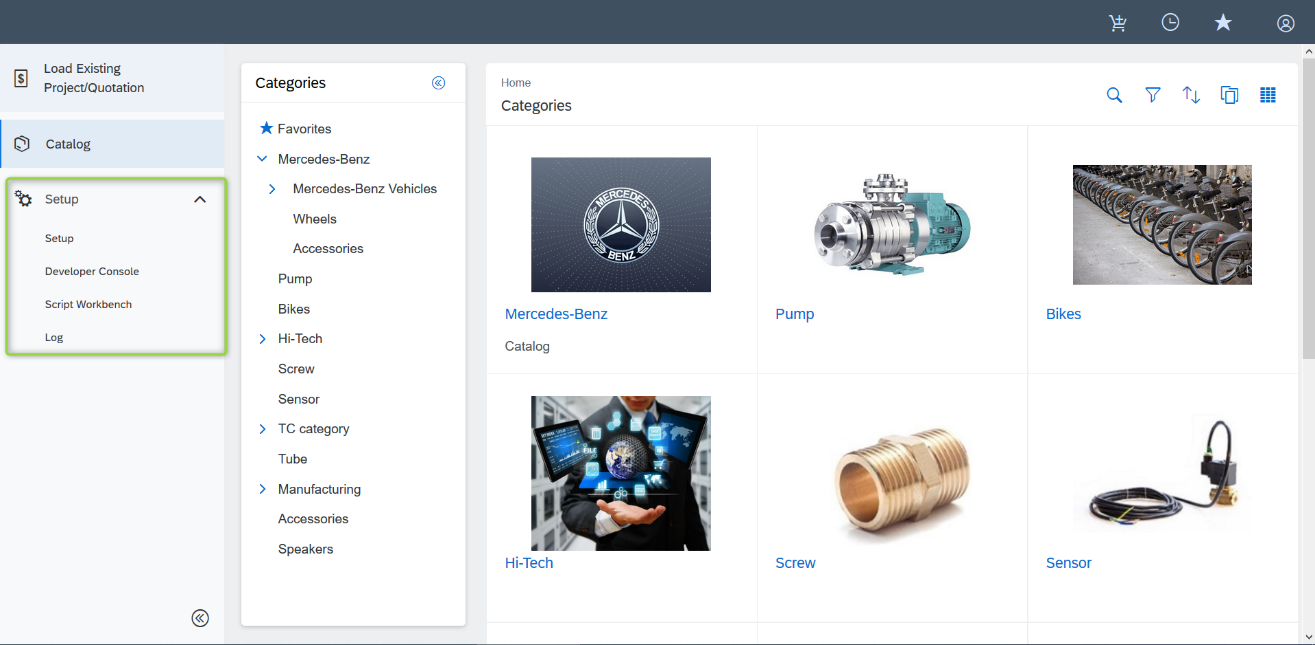Image resolution: width=1315 pixels, height=645 pixels.
Task: Click the copy/compare icon
Action: pos(1230,95)
